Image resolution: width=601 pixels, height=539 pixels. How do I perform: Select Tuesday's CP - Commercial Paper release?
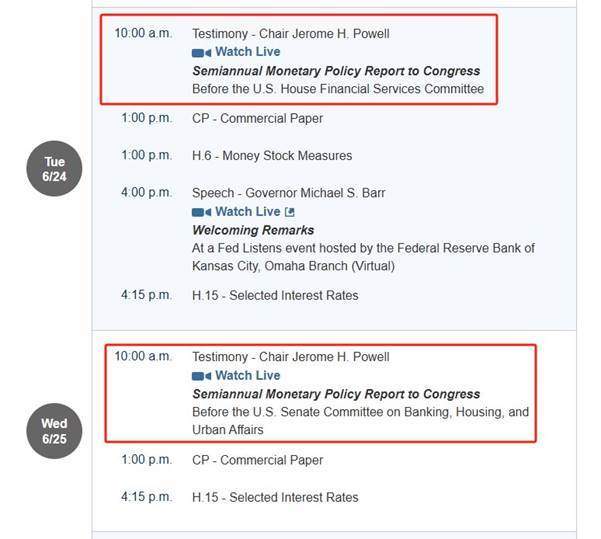(257, 118)
